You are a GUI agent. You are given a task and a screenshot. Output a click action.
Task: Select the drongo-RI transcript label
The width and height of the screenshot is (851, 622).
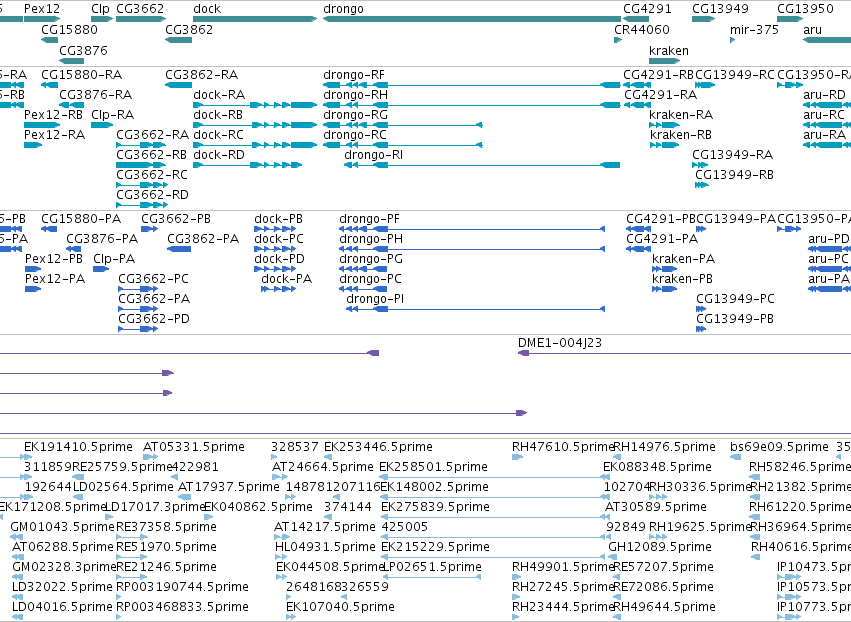[x=373, y=155]
